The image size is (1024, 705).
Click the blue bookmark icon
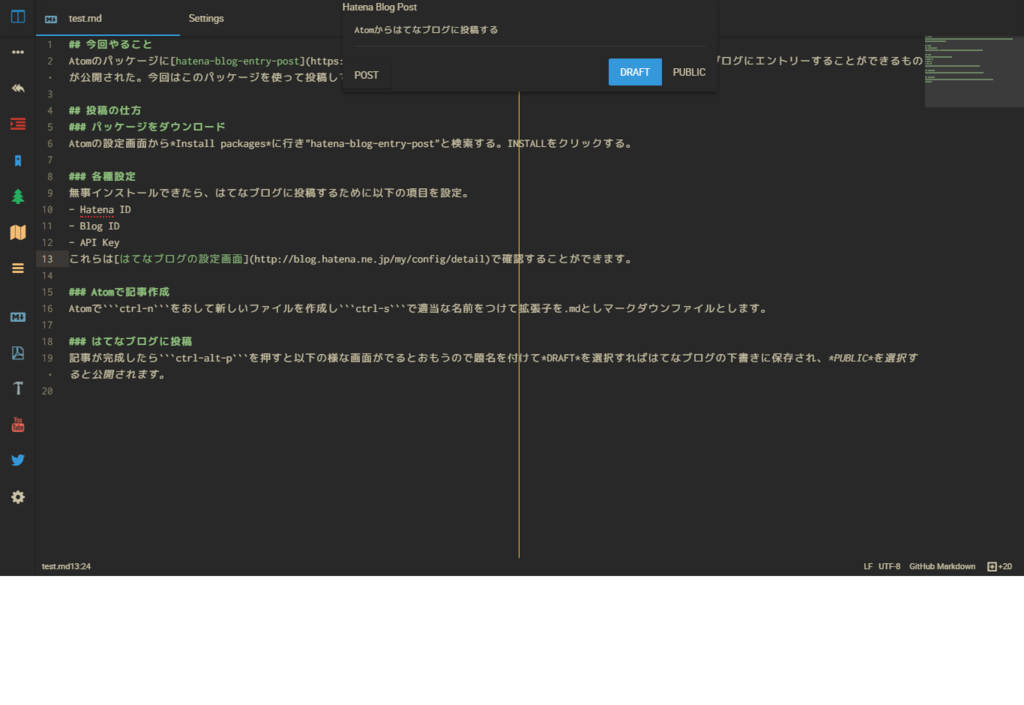(18, 161)
